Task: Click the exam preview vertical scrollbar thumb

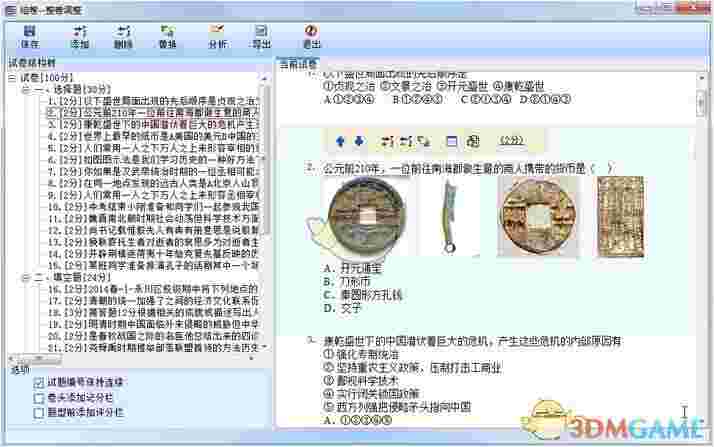Action: [701, 103]
